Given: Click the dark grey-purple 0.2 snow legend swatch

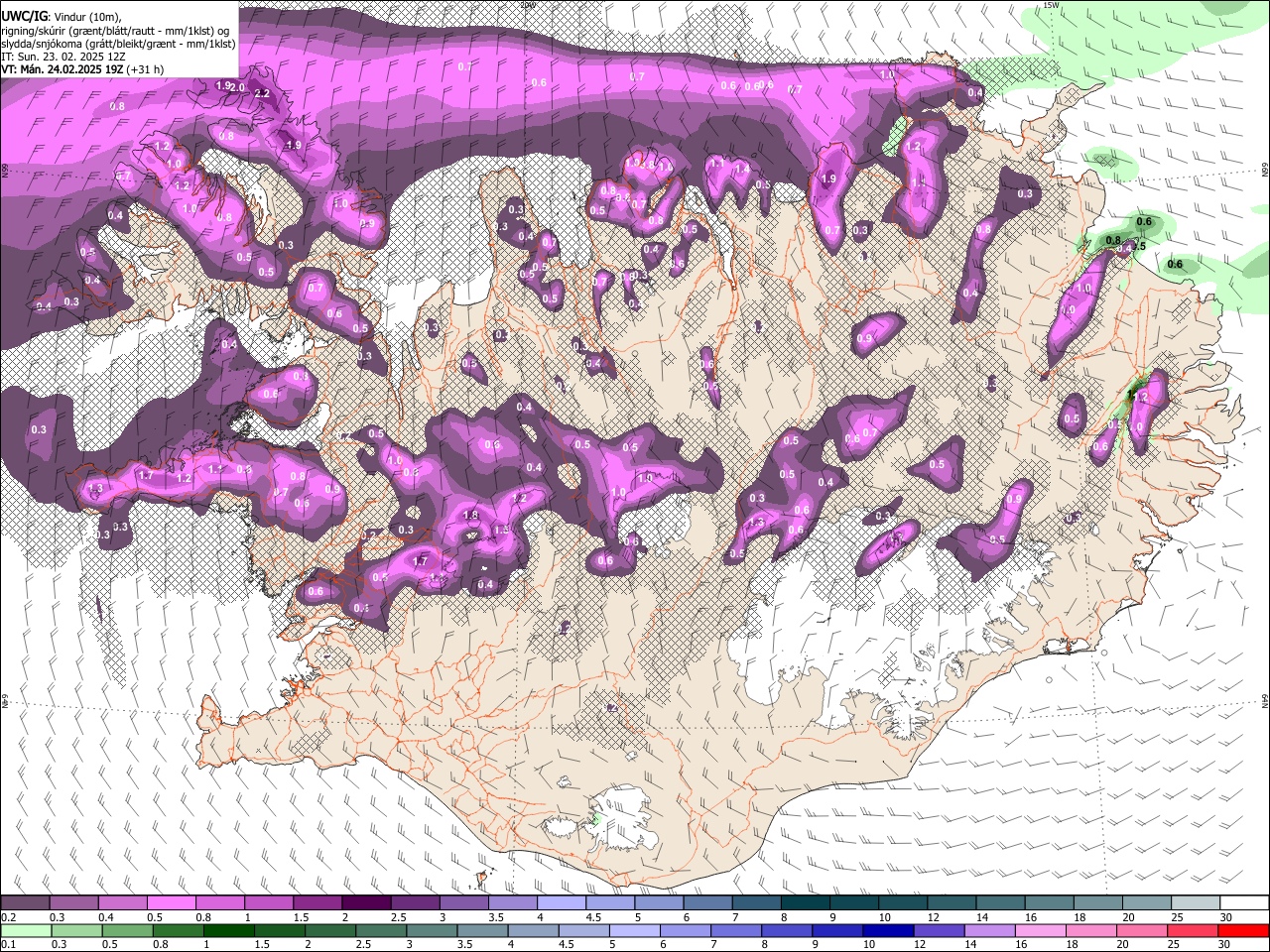Looking at the screenshot, I should coord(25,903).
